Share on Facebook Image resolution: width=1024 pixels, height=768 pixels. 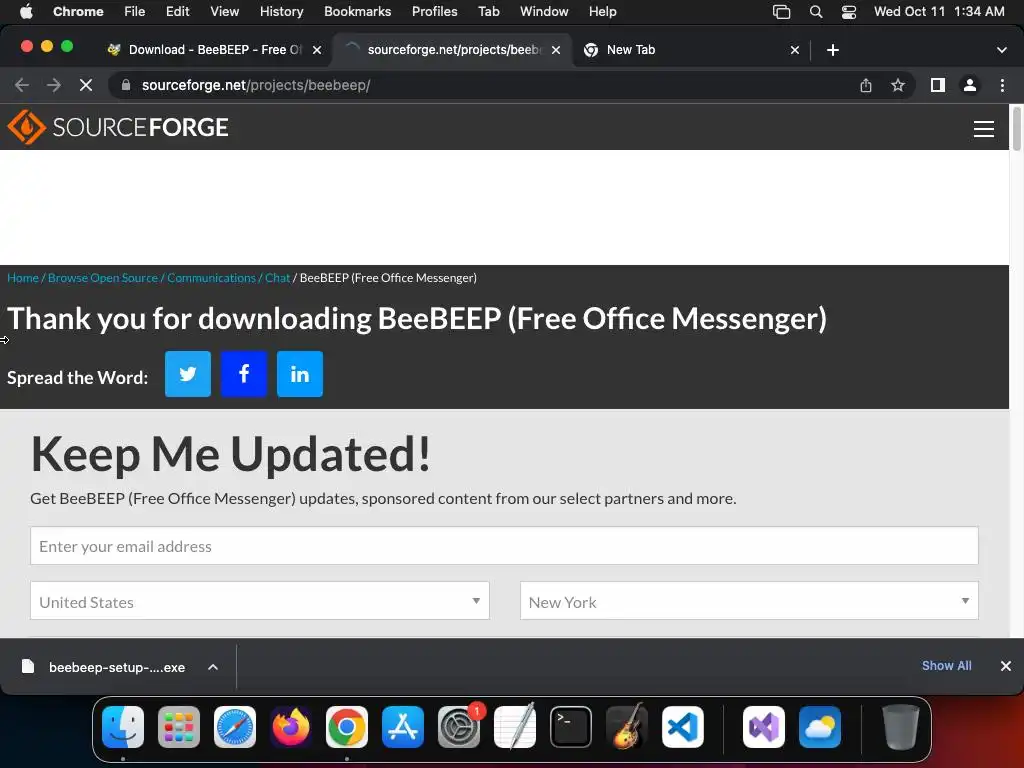pyautogui.click(x=244, y=374)
